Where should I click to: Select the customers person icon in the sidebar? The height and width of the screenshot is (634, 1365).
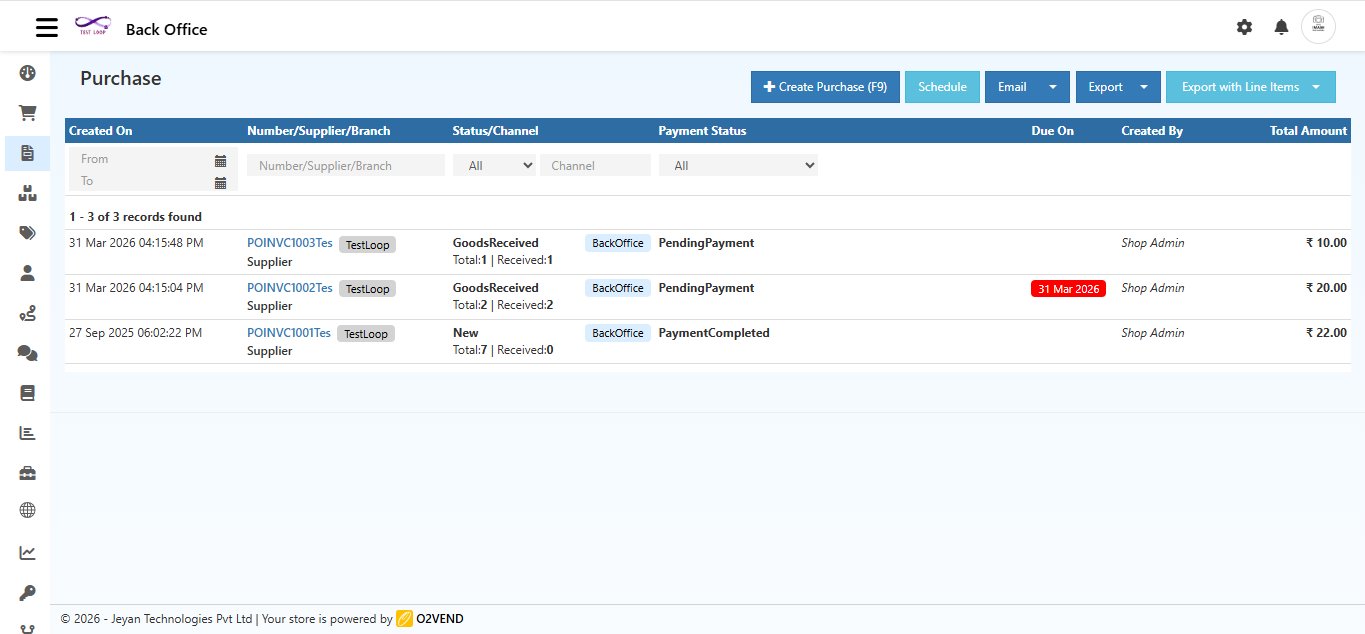click(x=27, y=272)
